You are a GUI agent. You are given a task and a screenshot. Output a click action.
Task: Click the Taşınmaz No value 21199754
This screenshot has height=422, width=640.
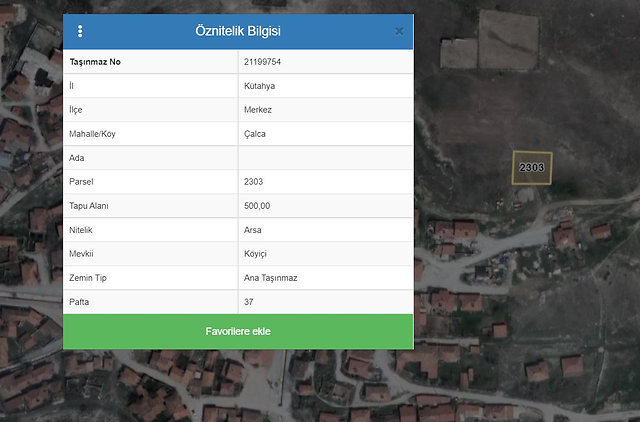(262, 62)
